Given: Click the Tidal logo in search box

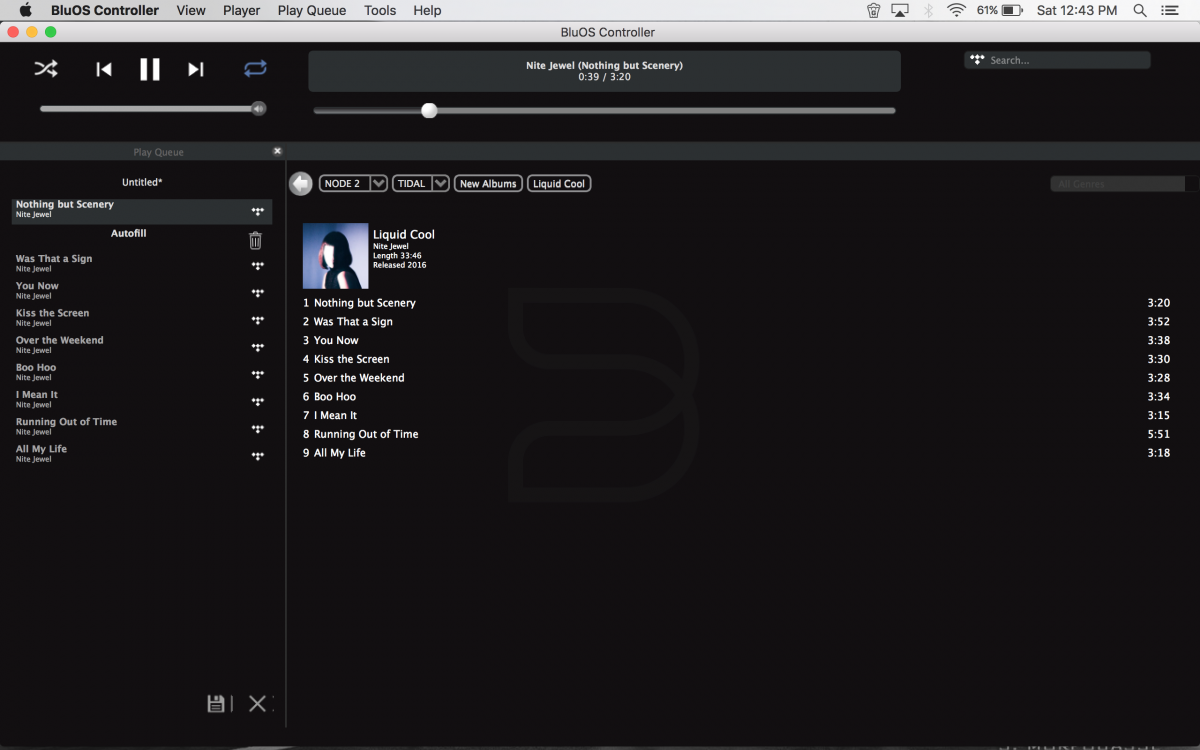Looking at the screenshot, I should pos(977,60).
